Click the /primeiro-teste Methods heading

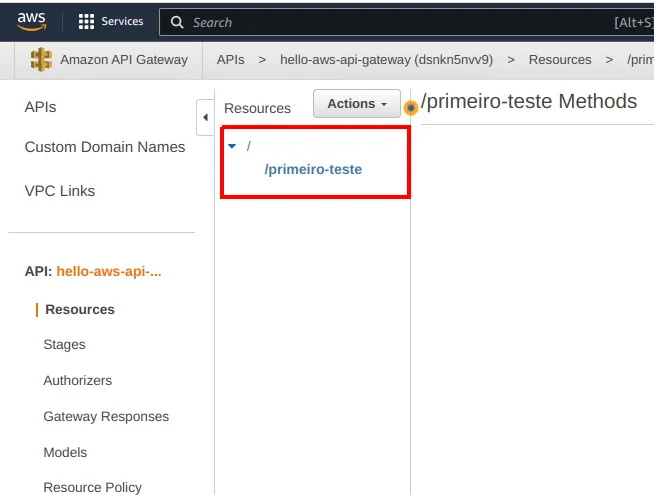click(x=529, y=101)
